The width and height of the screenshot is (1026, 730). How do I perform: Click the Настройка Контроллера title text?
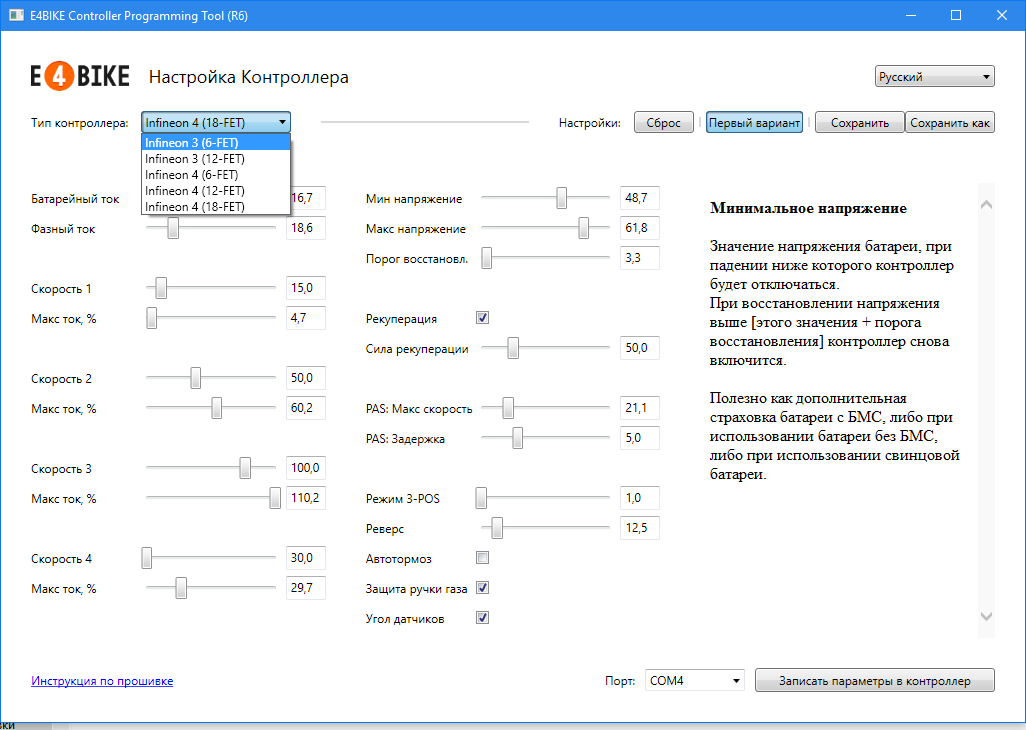point(249,77)
